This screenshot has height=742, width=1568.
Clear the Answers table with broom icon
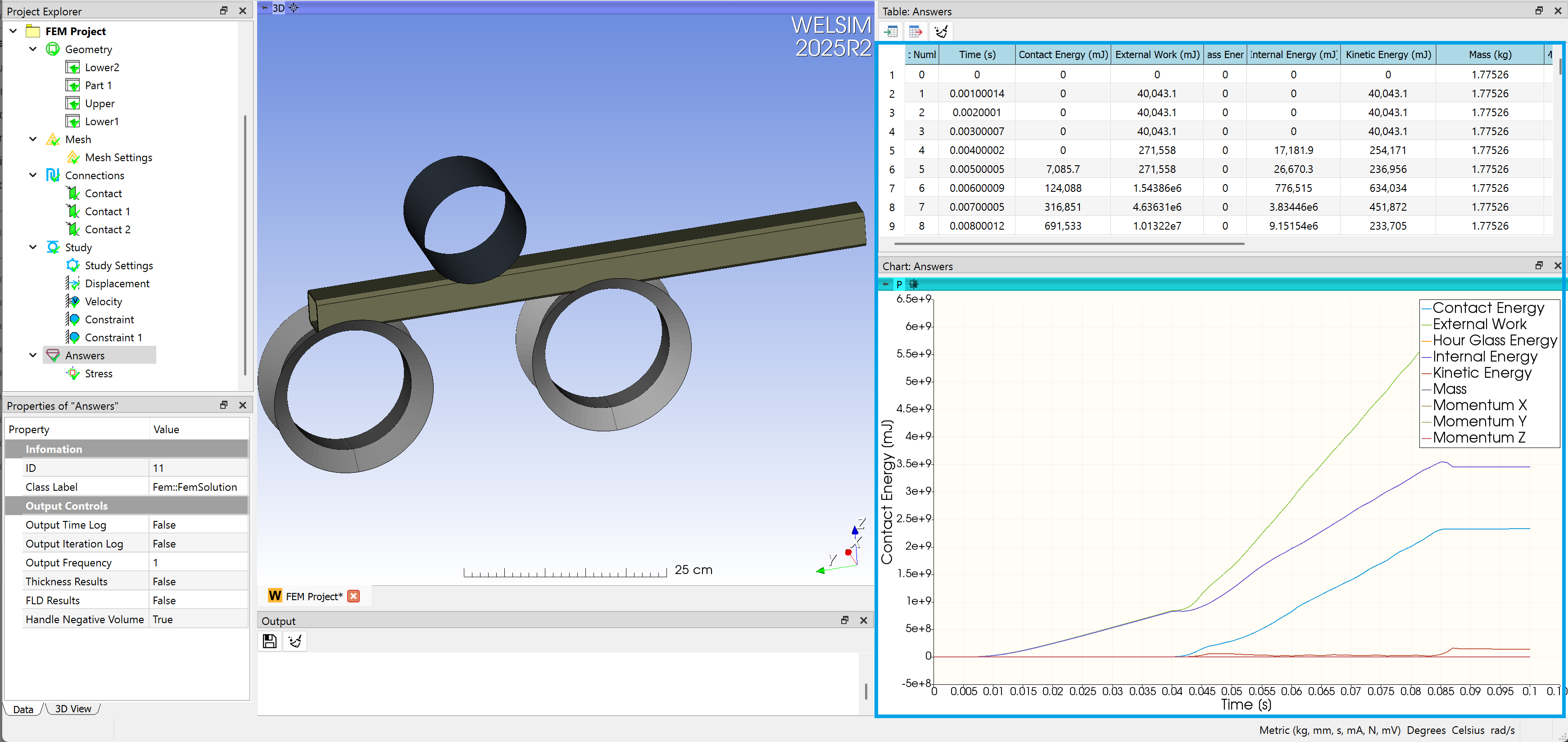(941, 31)
